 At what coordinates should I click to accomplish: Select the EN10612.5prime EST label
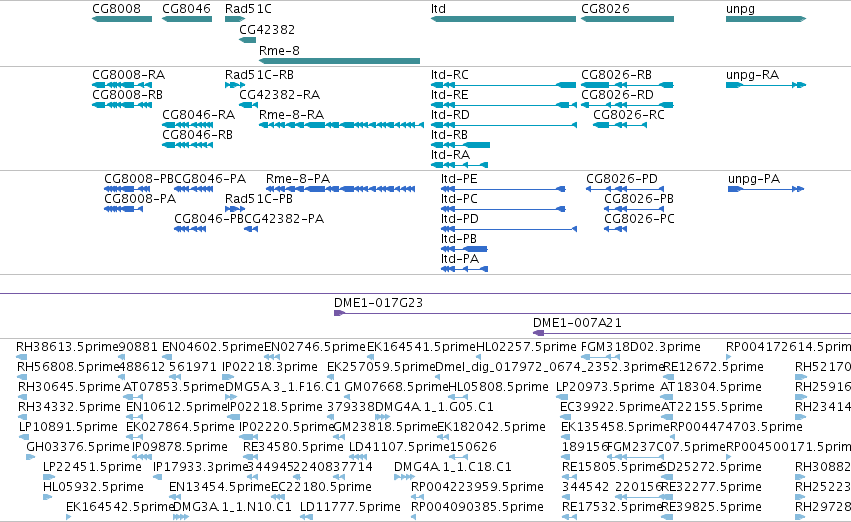click(x=176, y=407)
